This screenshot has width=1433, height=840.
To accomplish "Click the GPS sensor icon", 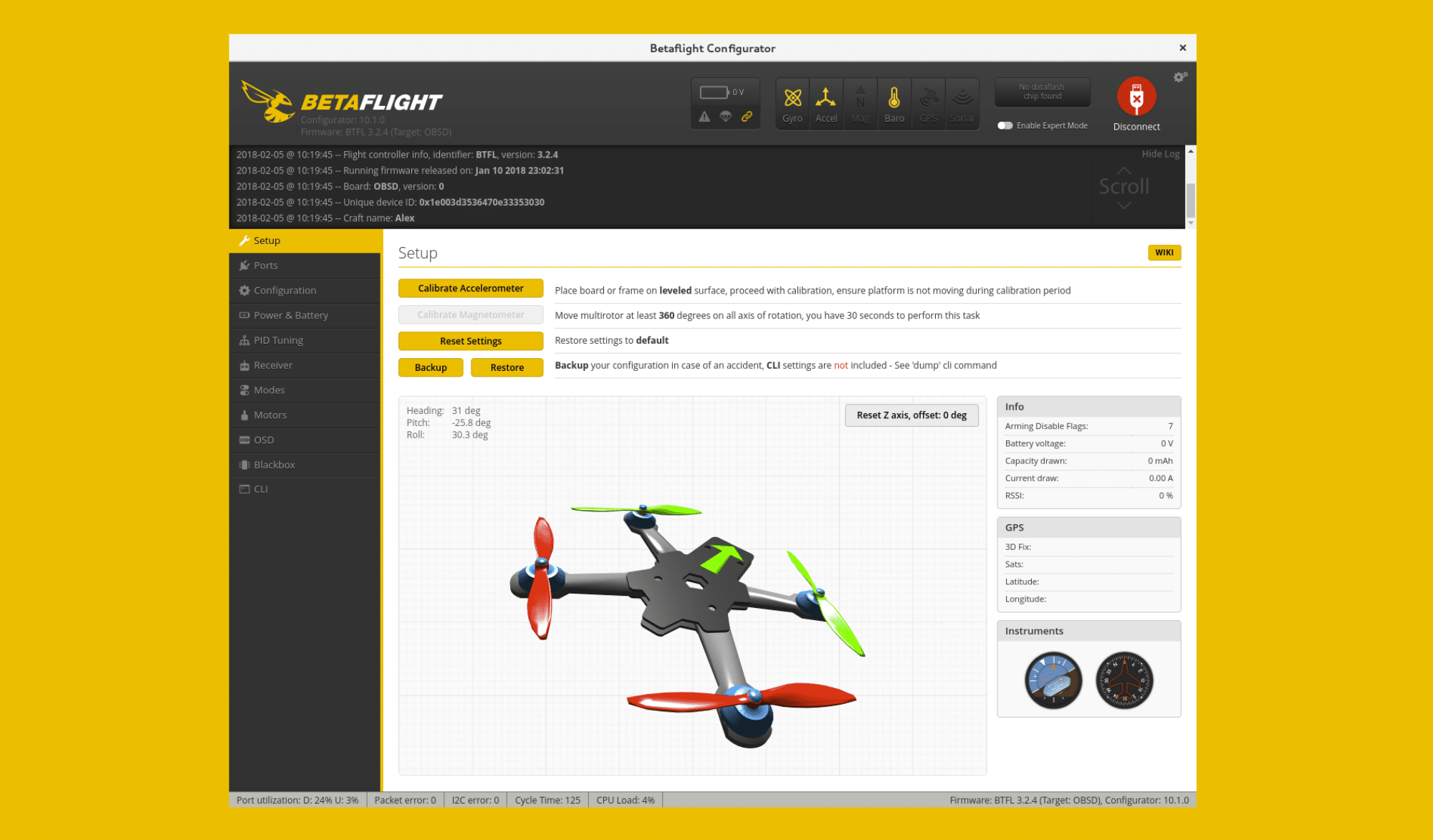I will pyautogui.click(x=929, y=104).
